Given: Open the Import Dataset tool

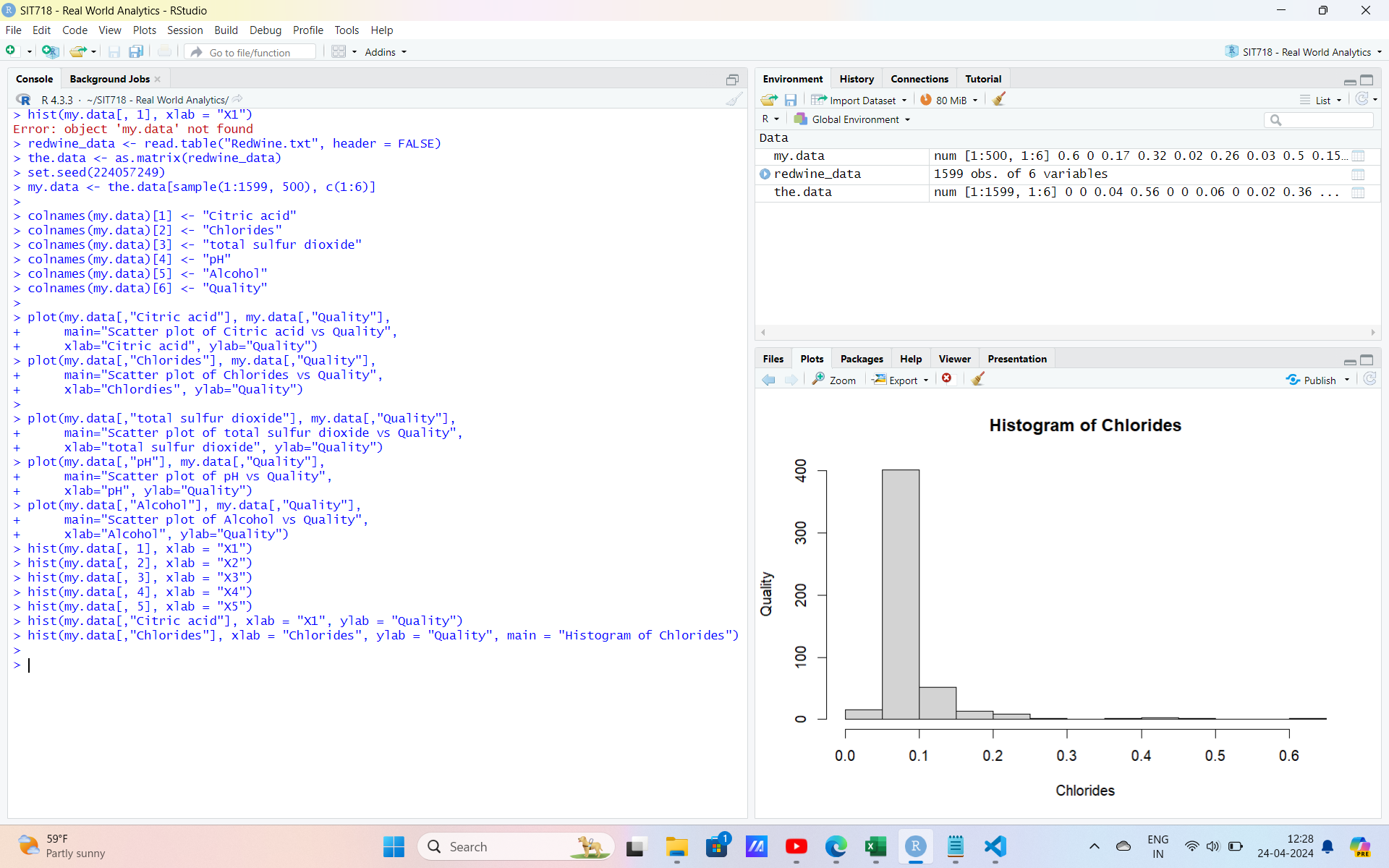Looking at the screenshot, I should [x=859, y=100].
